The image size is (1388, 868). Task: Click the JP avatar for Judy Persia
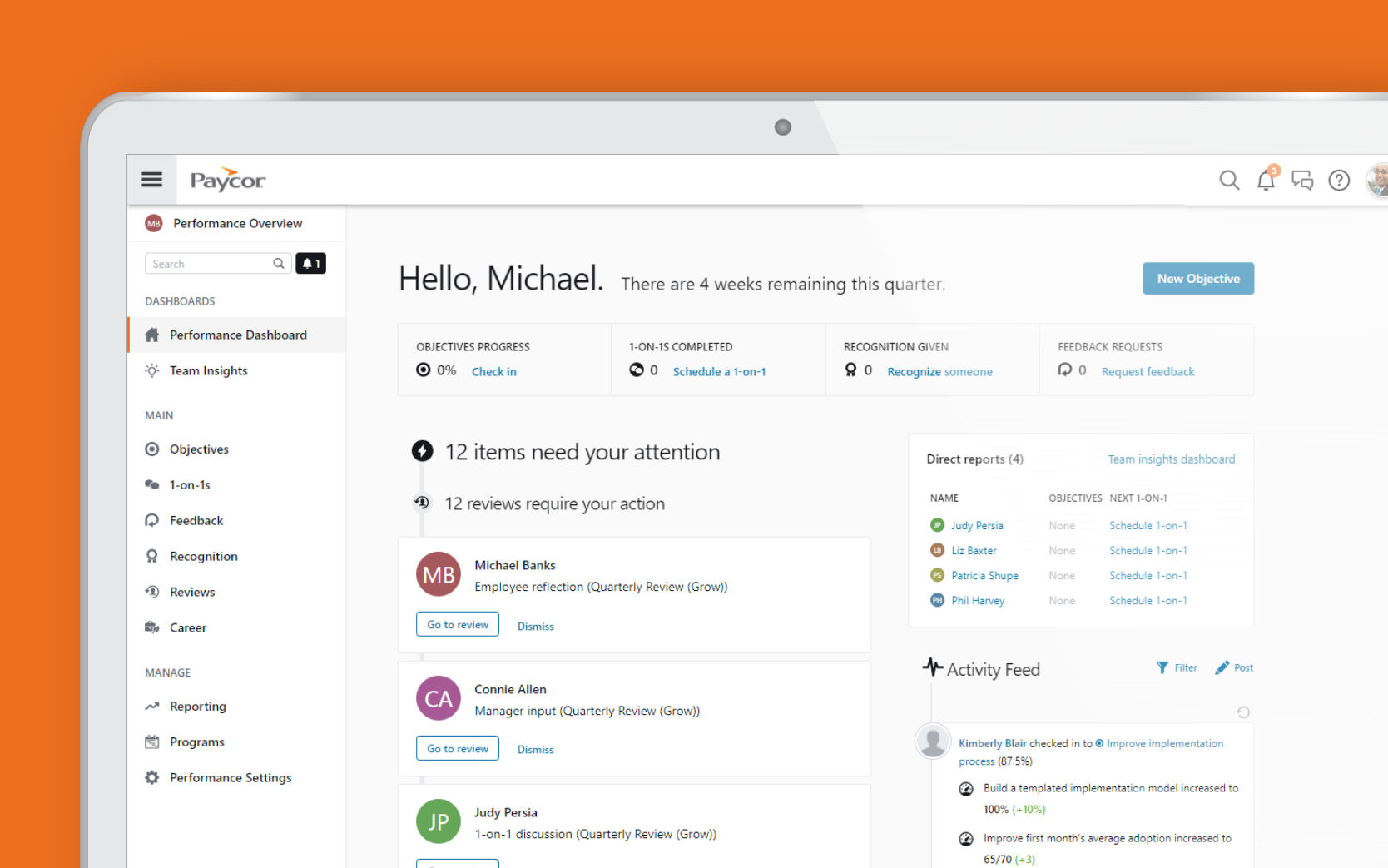pos(439,821)
